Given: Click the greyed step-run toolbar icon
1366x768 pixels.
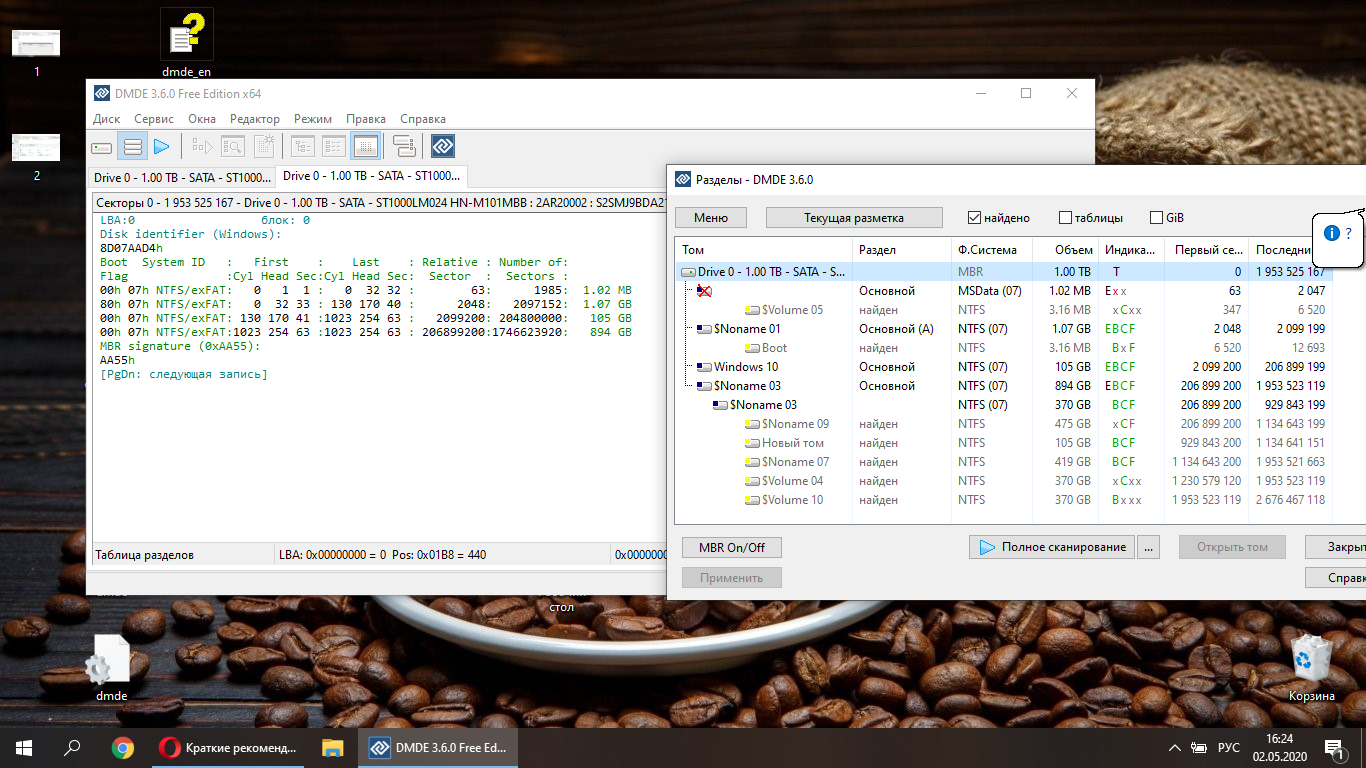Looking at the screenshot, I should [x=203, y=147].
